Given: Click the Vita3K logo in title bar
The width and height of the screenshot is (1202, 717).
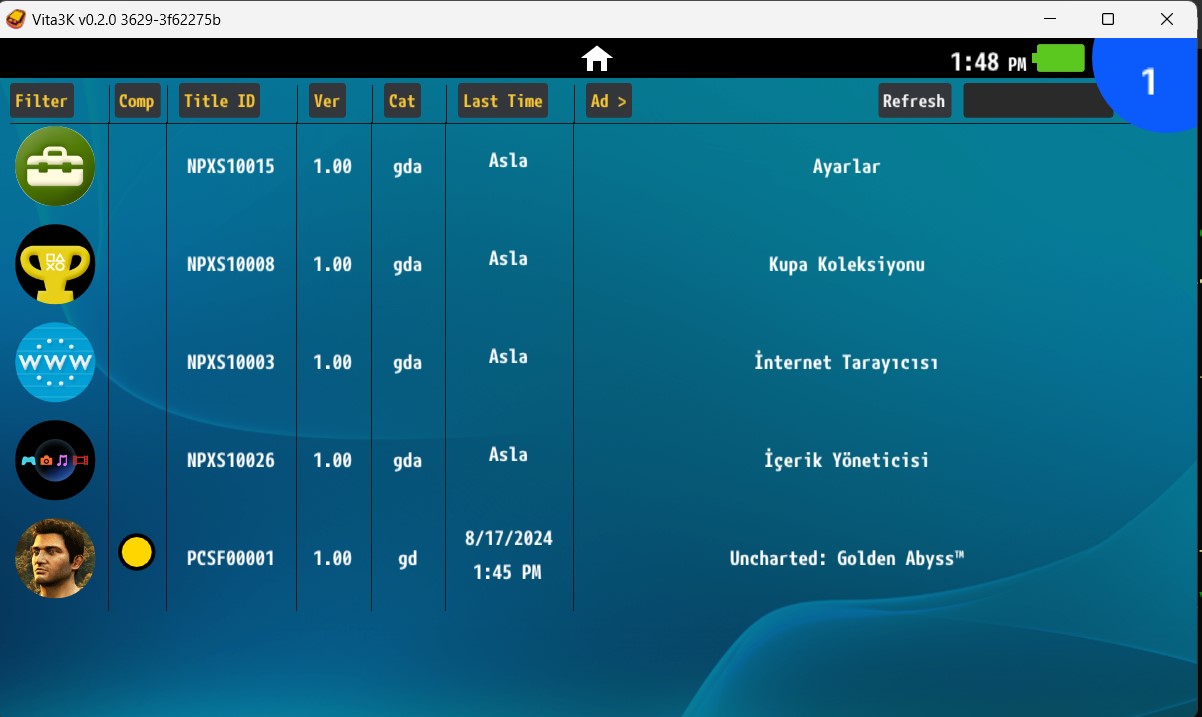Looking at the screenshot, I should coord(15,19).
